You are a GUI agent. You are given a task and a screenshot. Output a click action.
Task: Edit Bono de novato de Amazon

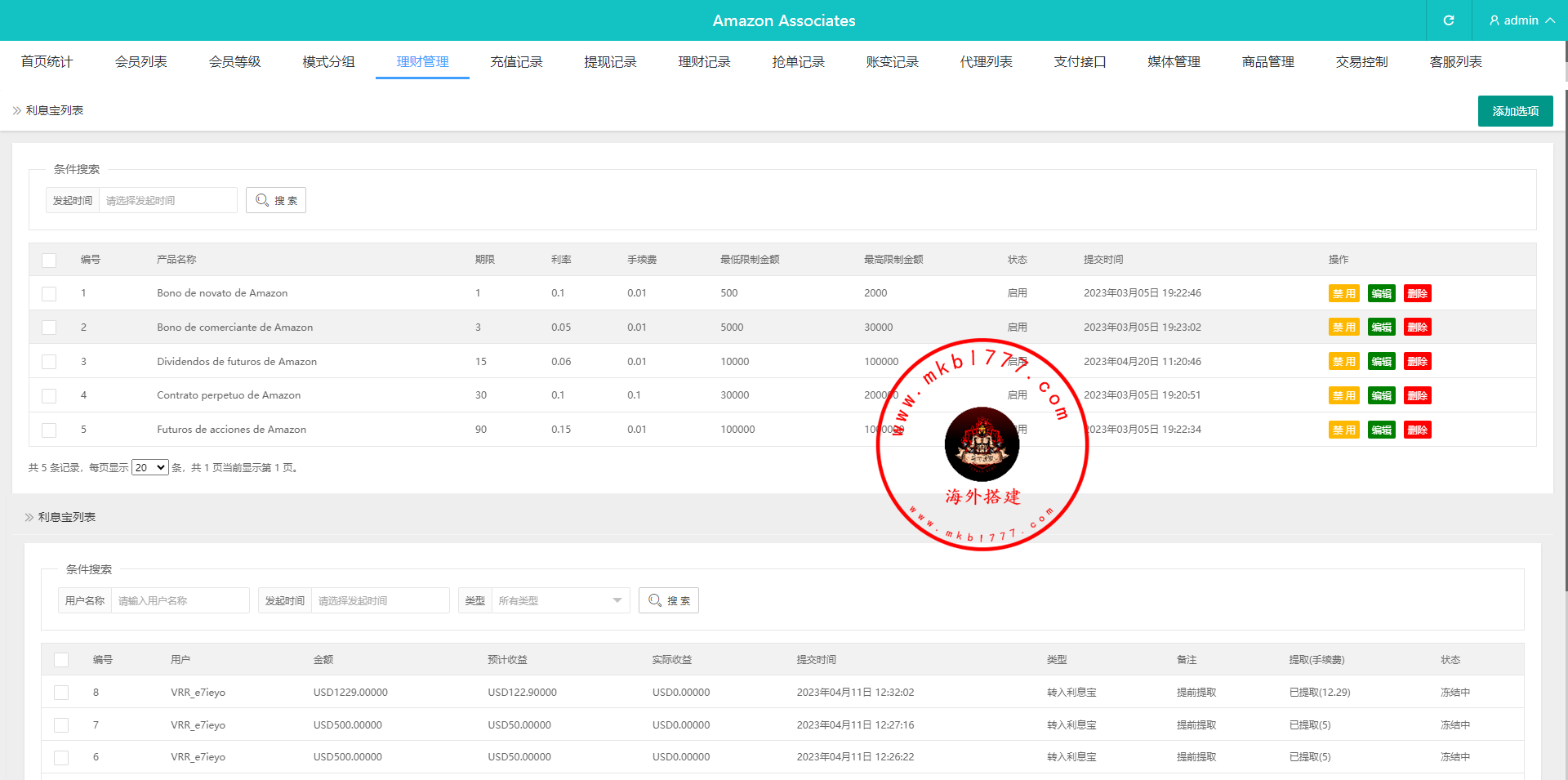click(1381, 294)
